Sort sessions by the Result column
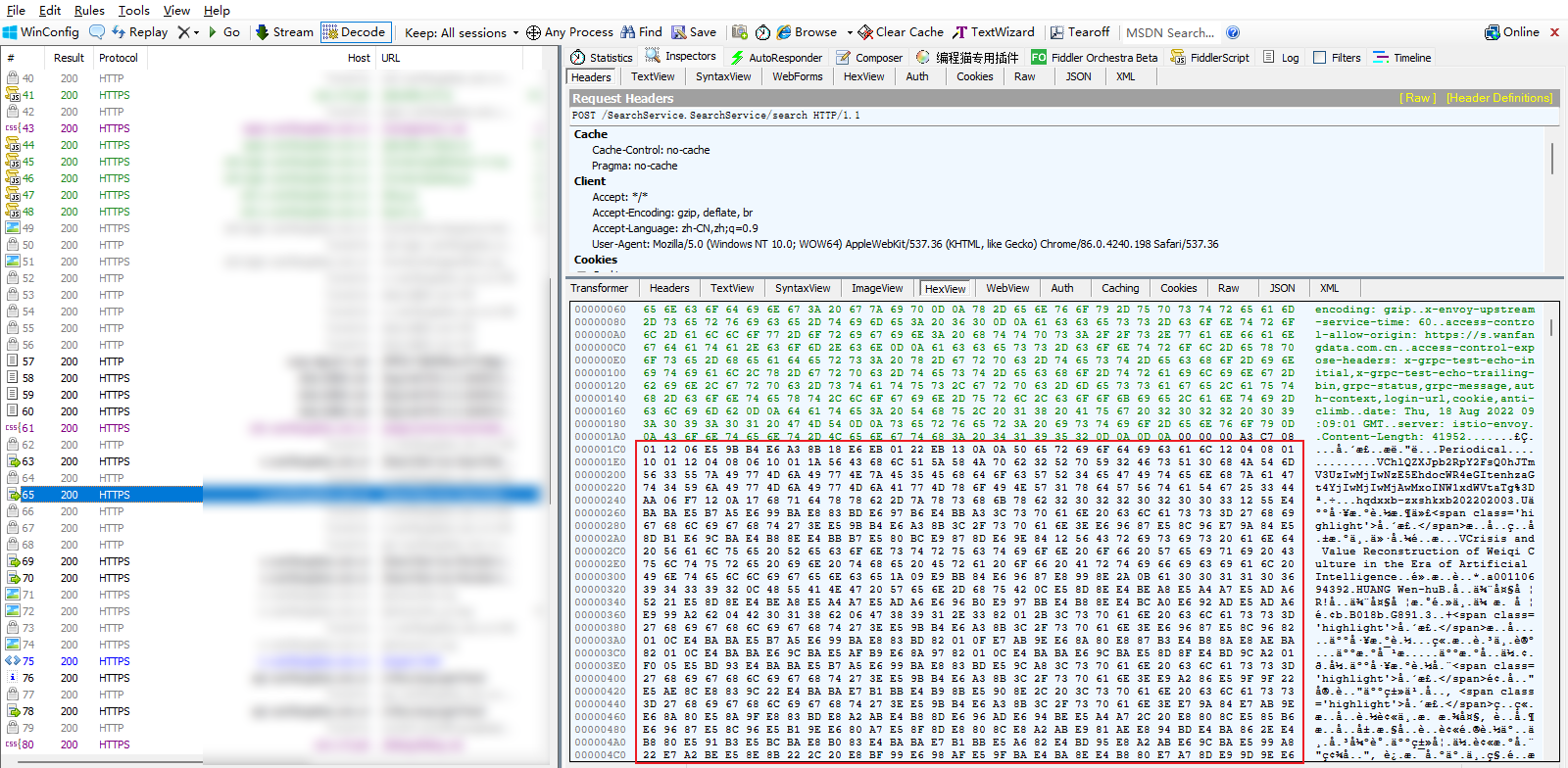 (69, 58)
